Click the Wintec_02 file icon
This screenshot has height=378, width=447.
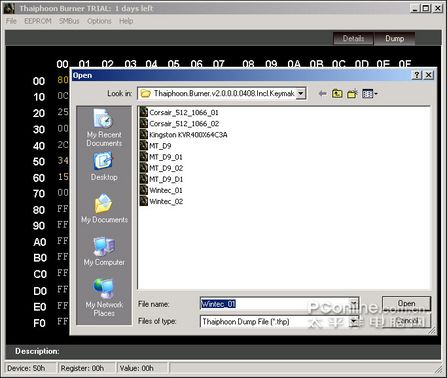point(144,201)
